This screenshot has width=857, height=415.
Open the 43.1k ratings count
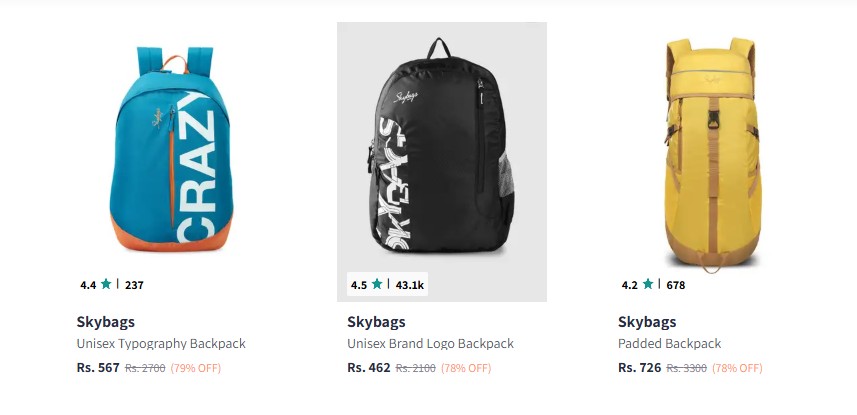(x=410, y=285)
